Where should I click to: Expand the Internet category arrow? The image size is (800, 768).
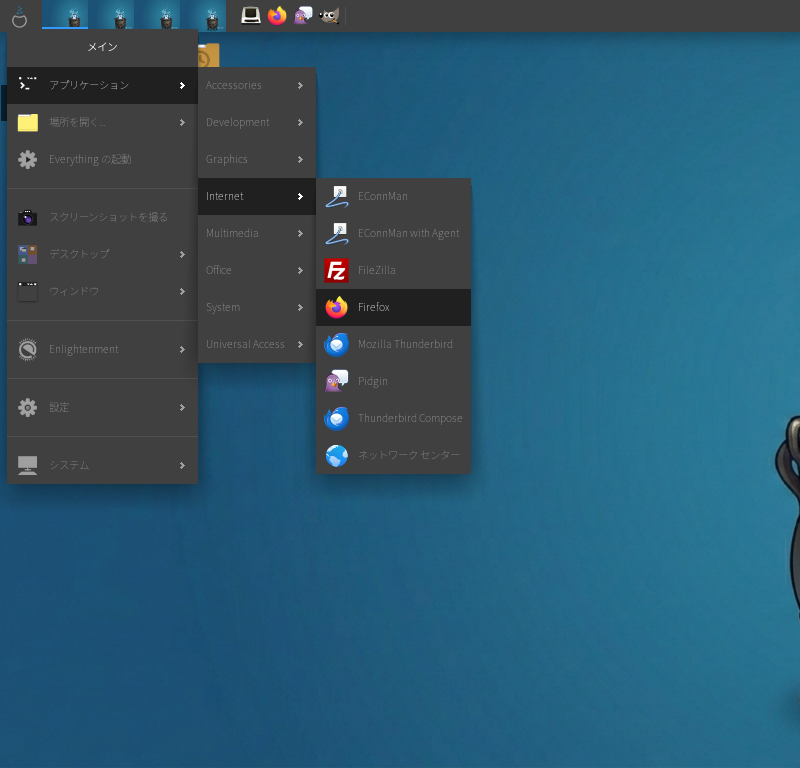coord(300,196)
